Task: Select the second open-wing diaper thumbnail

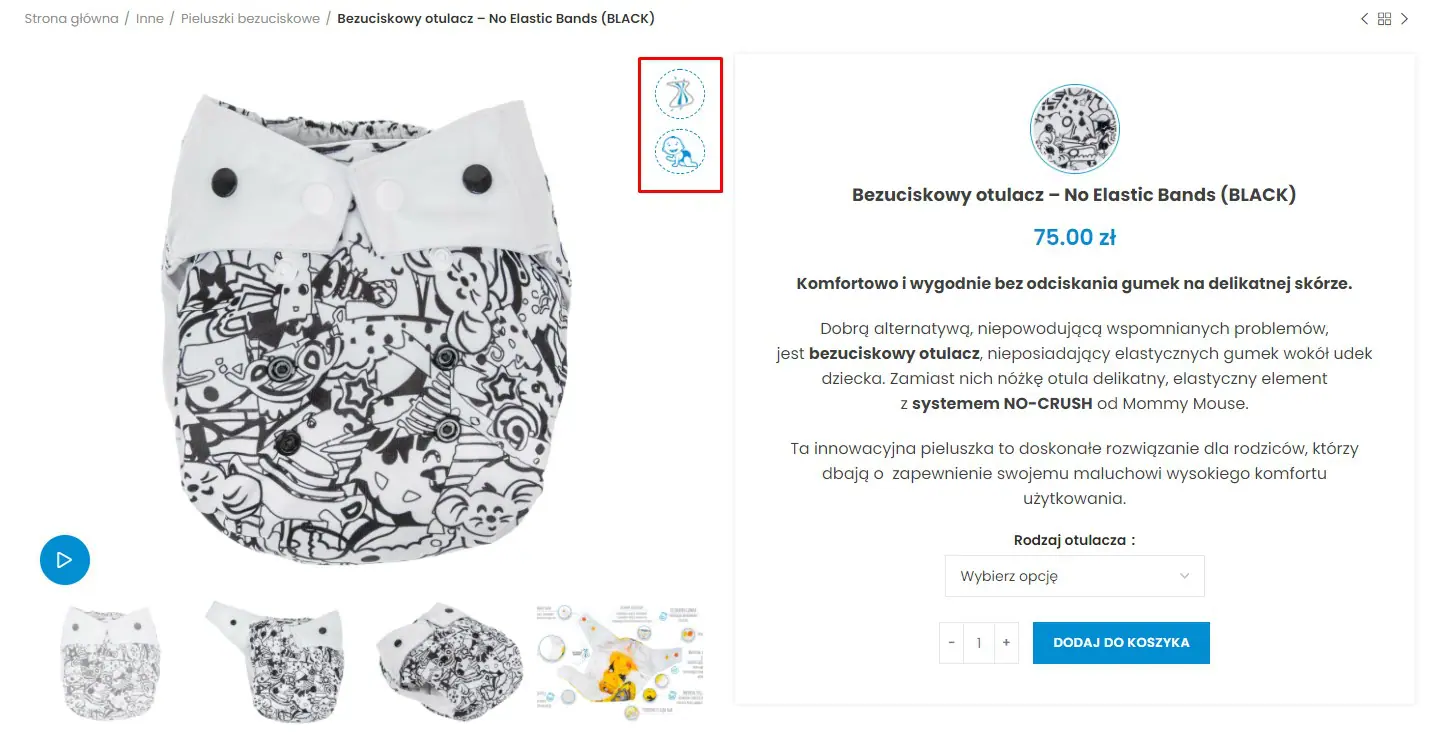Action: point(277,661)
